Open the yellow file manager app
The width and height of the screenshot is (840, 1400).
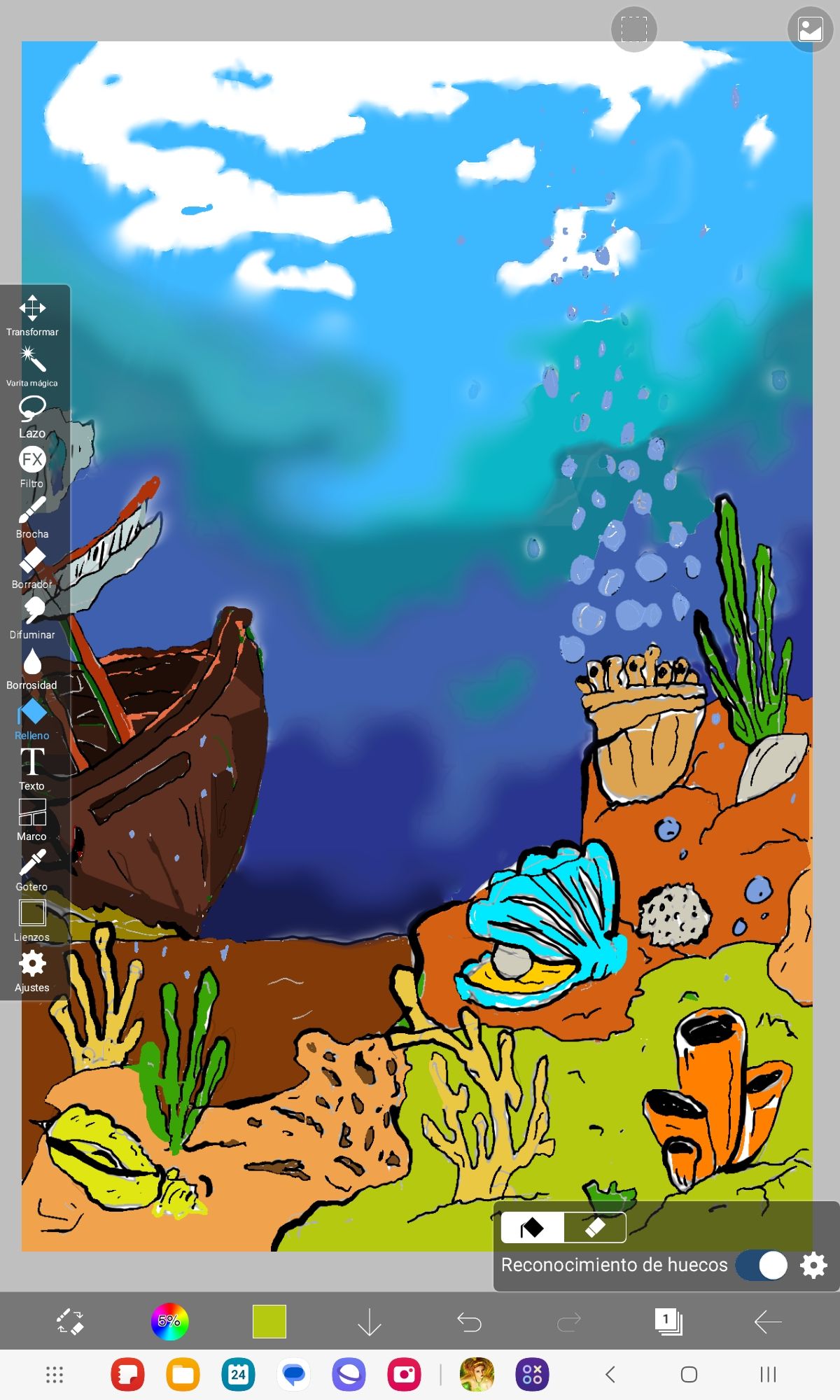[x=183, y=1374]
